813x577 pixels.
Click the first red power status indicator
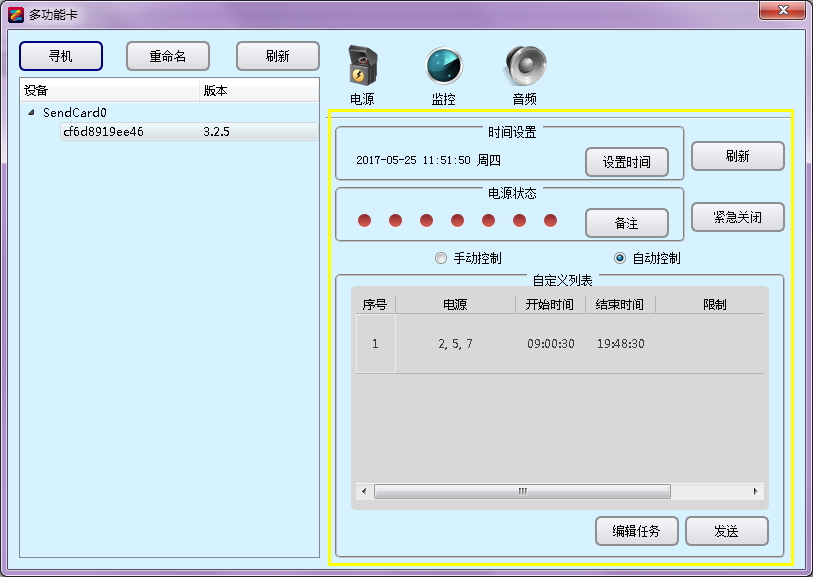tap(364, 220)
